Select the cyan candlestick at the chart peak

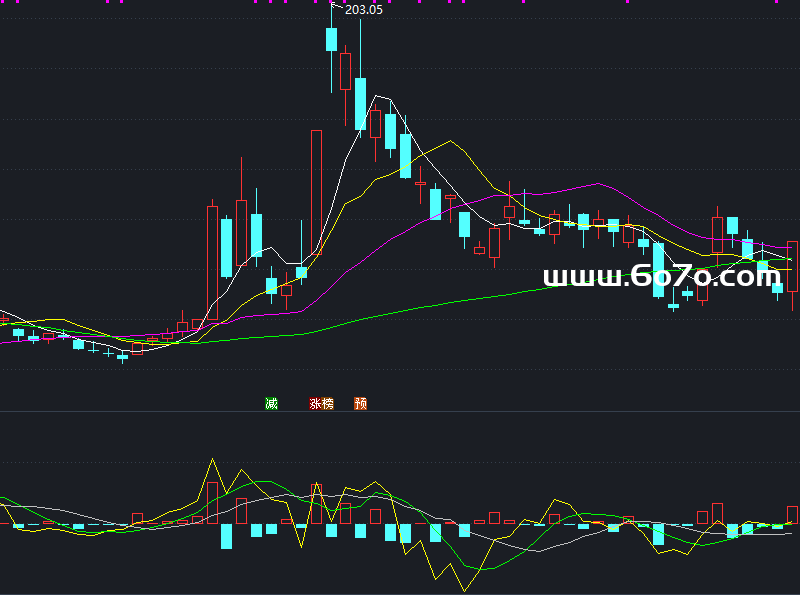click(331, 39)
